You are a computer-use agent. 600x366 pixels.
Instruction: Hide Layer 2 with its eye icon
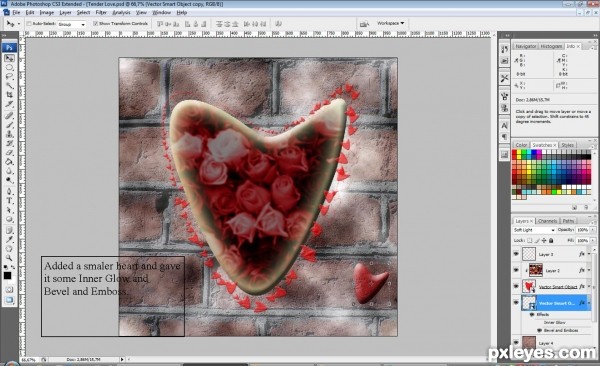(516, 270)
